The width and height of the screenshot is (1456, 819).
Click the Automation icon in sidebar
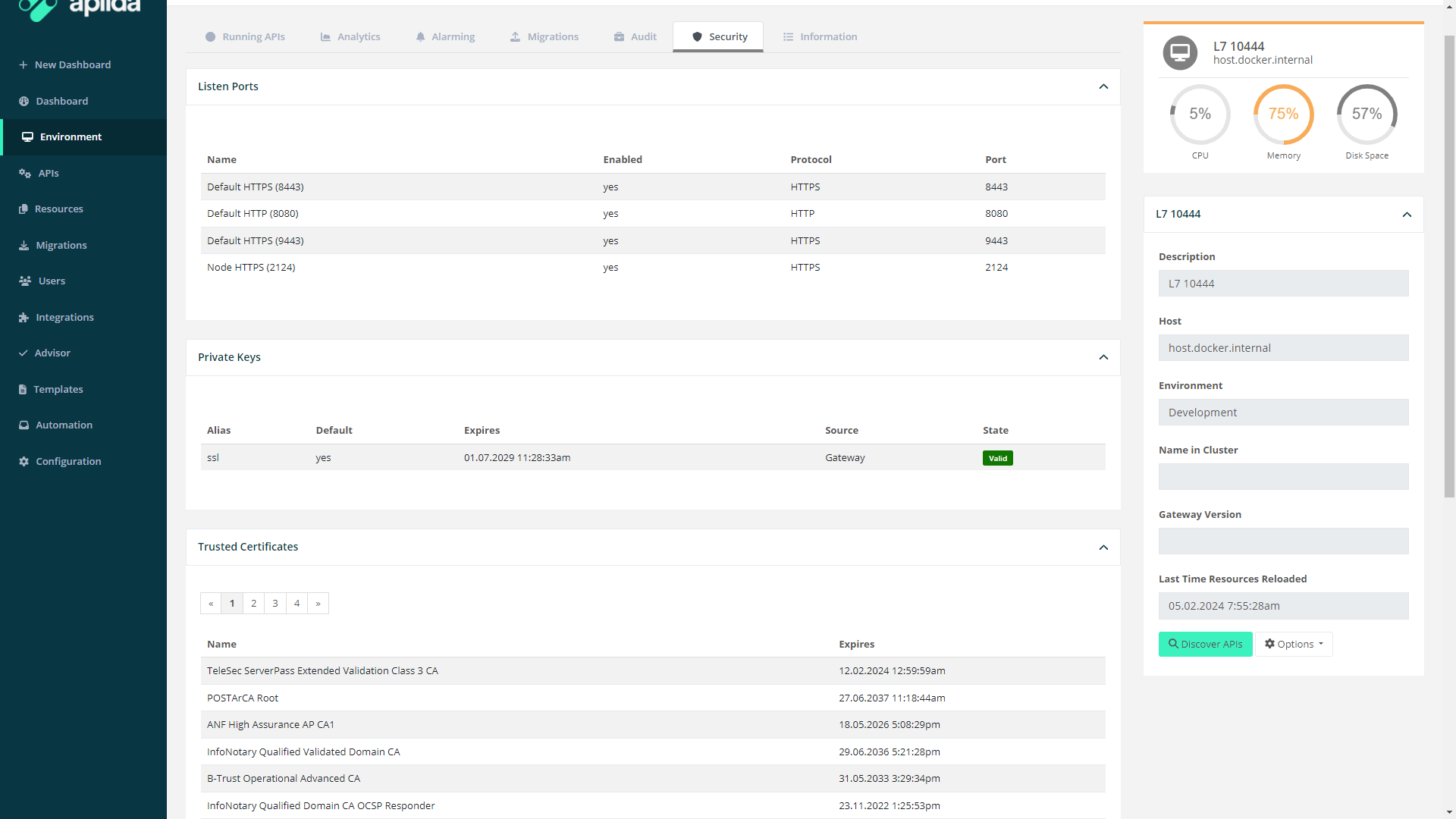pos(24,425)
